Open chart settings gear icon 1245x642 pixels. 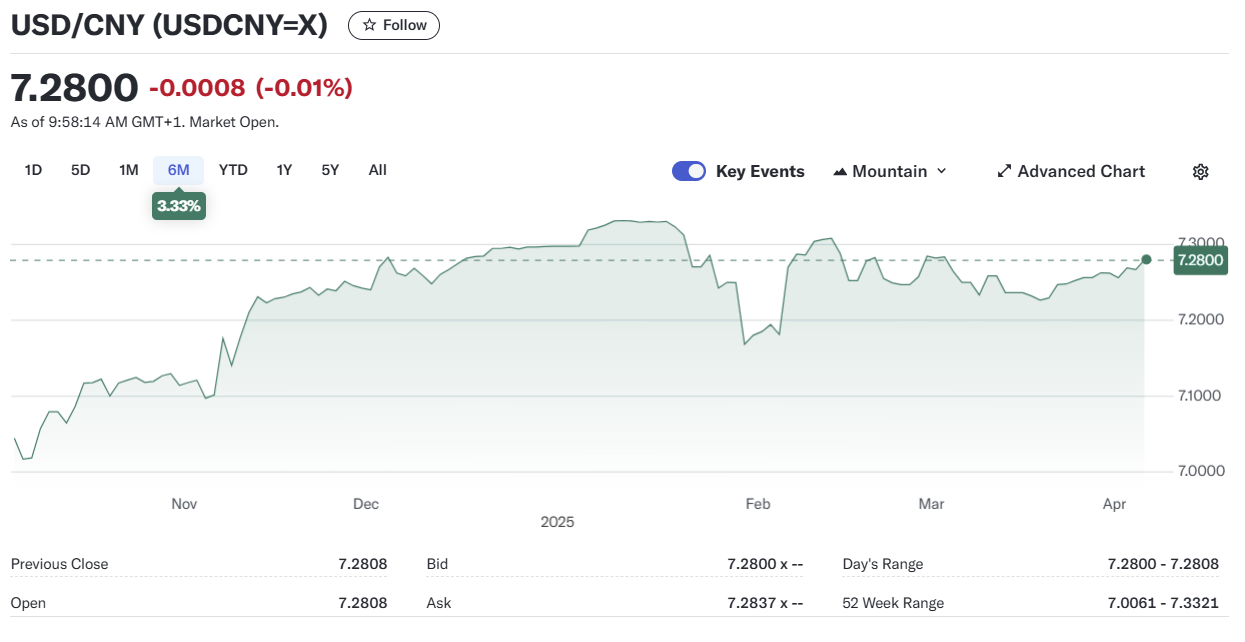pos(1201,172)
